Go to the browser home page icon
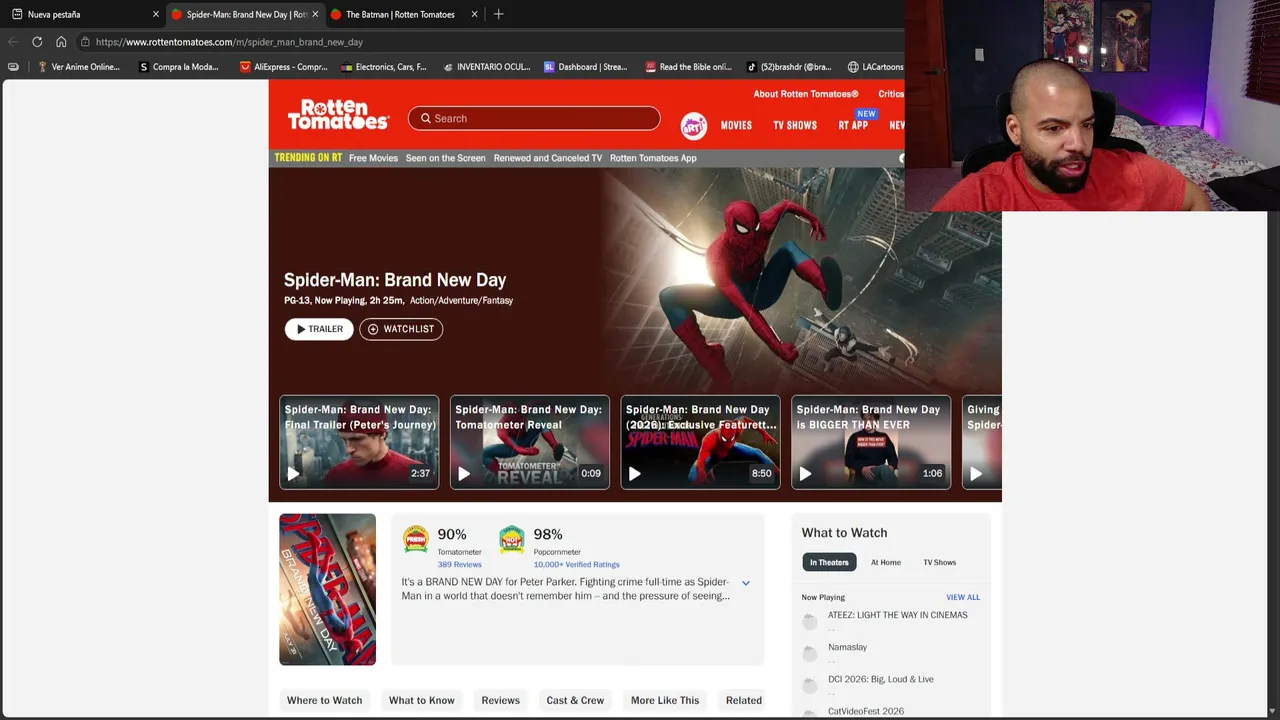1280x720 pixels. (61, 42)
